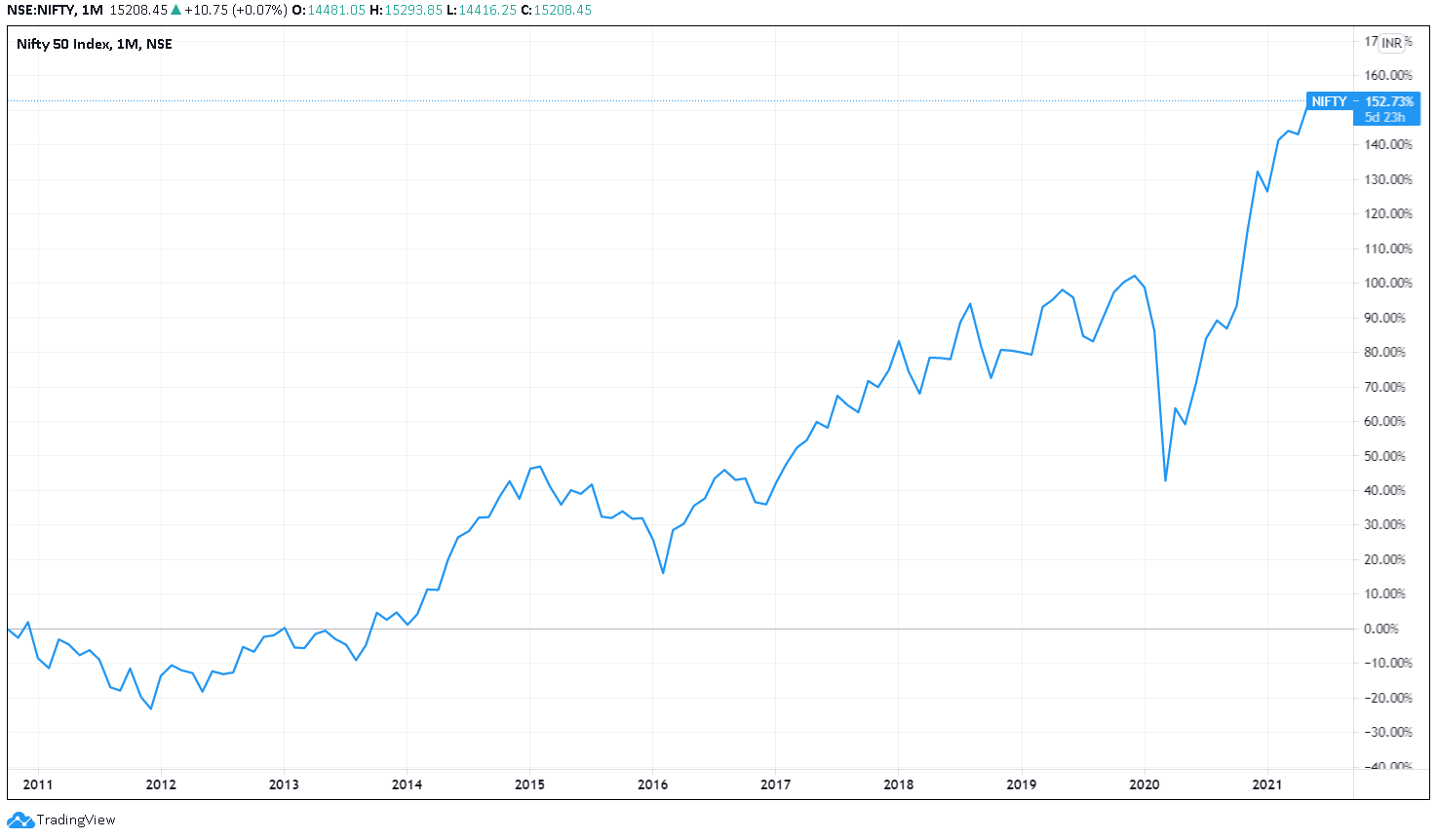The image size is (1437, 840).
Task: Click the 160.00% price axis label
Action: click(x=1388, y=75)
